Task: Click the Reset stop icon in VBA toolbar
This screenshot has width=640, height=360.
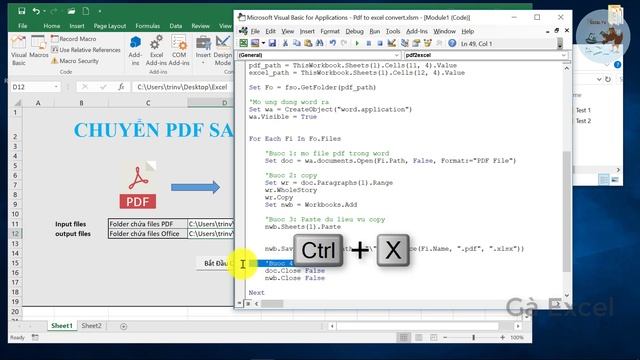Action: pyautogui.click(x=380, y=43)
